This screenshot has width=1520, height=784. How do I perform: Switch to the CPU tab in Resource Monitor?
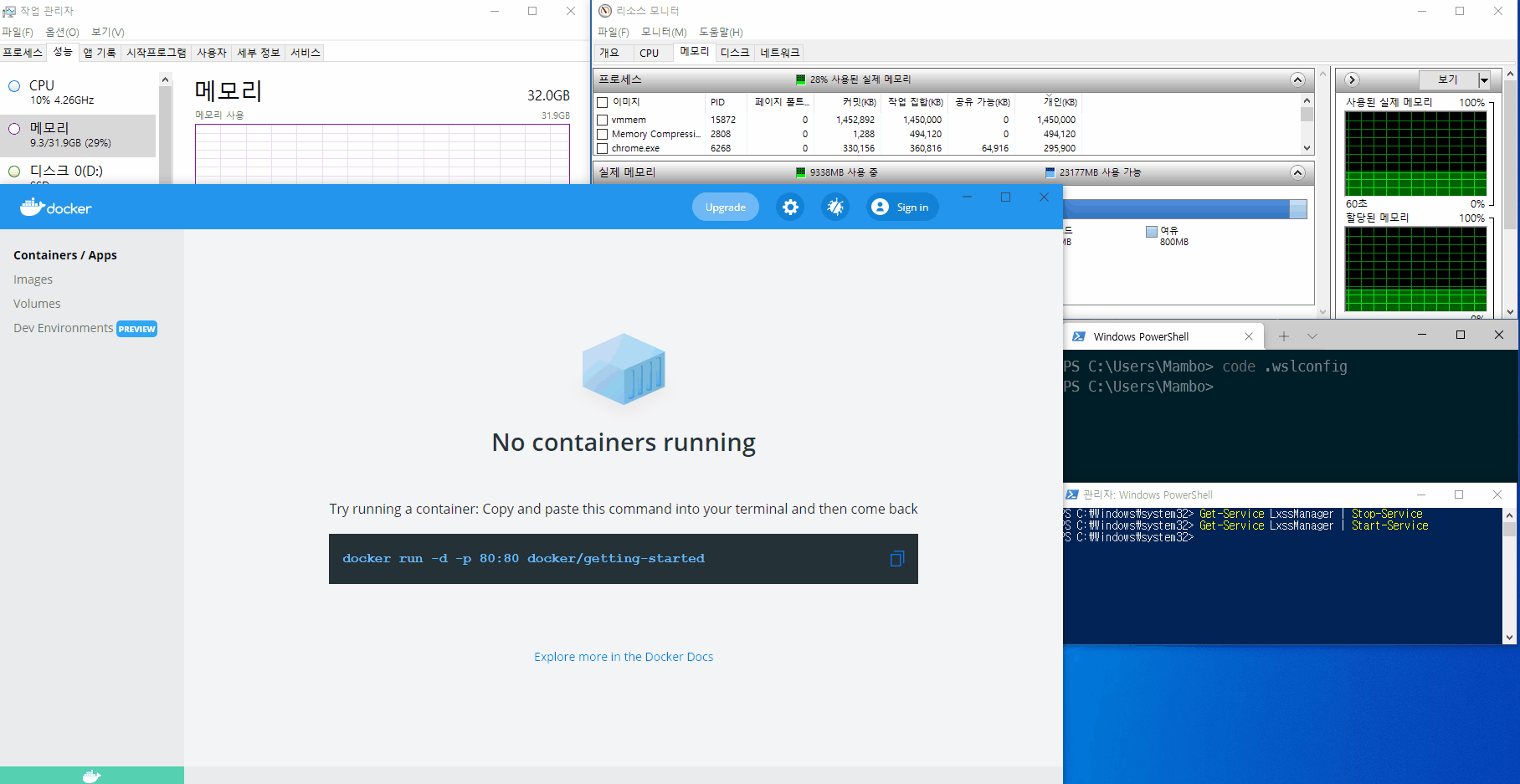[x=649, y=53]
